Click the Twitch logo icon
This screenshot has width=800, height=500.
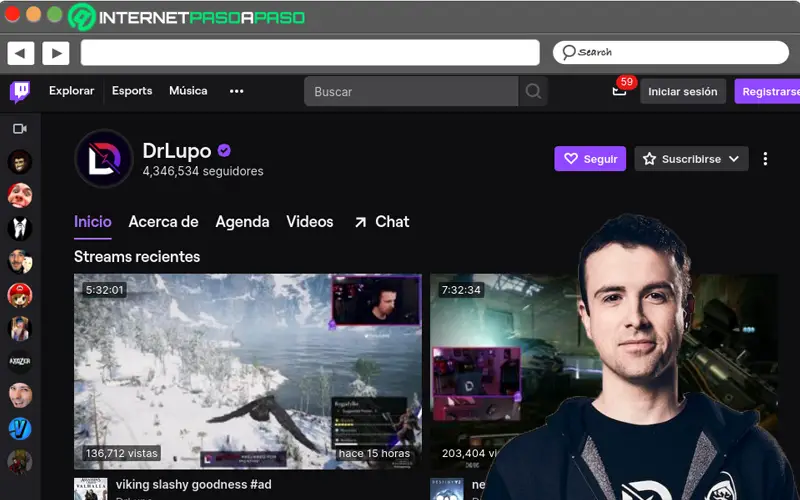pyautogui.click(x=20, y=92)
